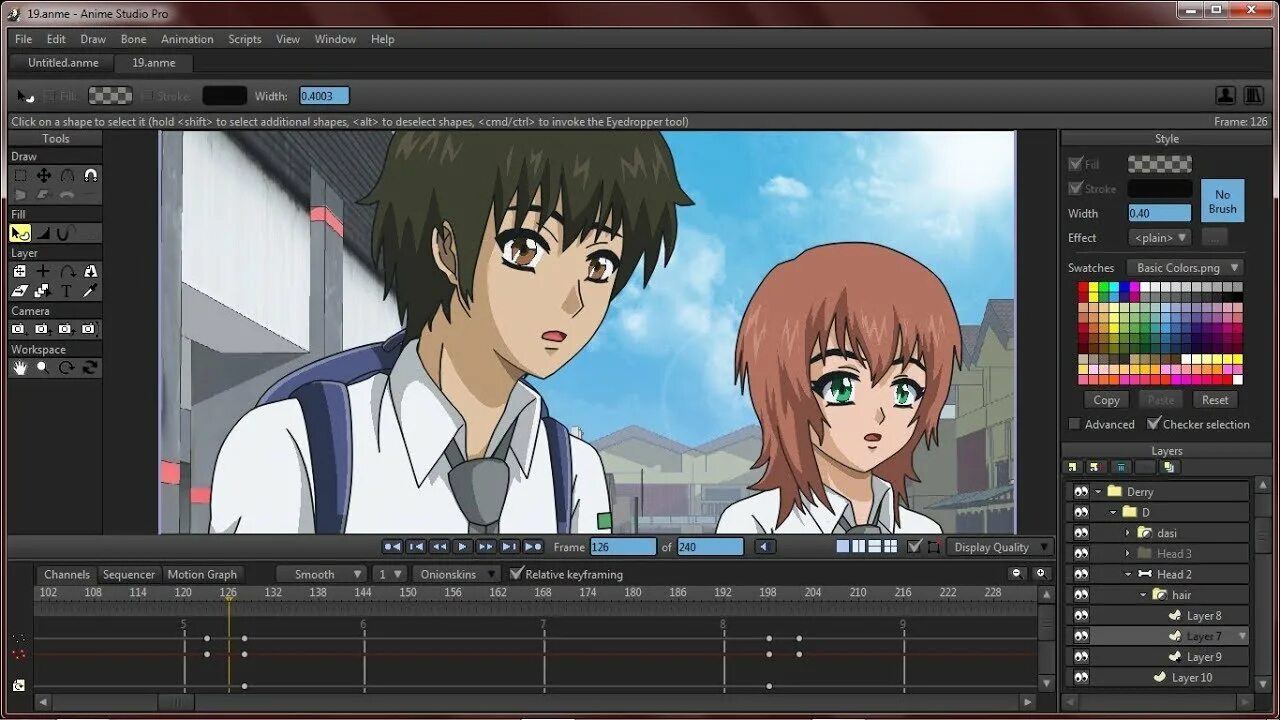The height and width of the screenshot is (720, 1280).
Task: Select the Roll Camera tool
Action: (67, 329)
